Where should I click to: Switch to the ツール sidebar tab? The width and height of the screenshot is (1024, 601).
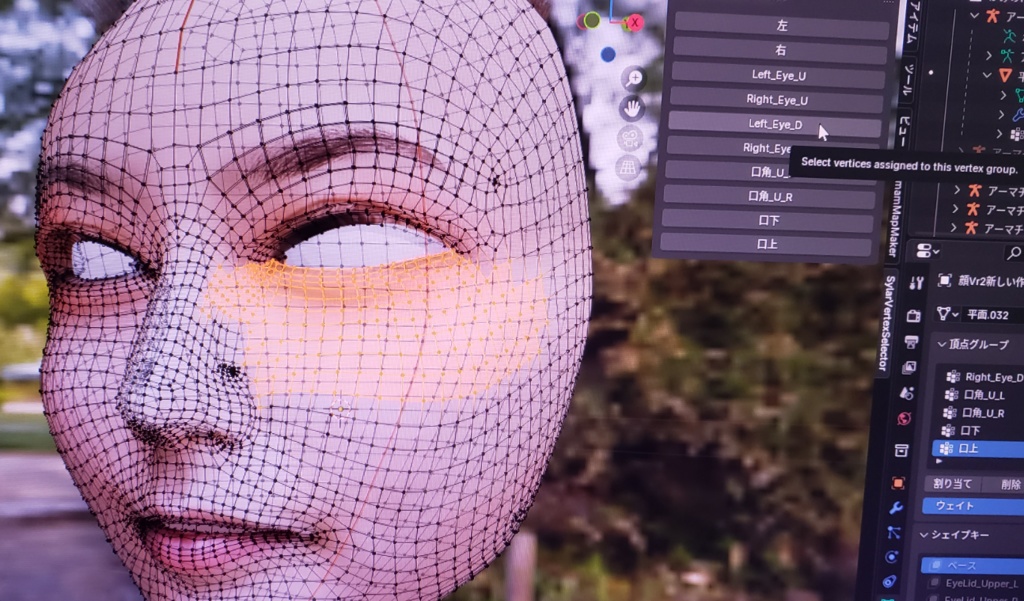coord(910,80)
